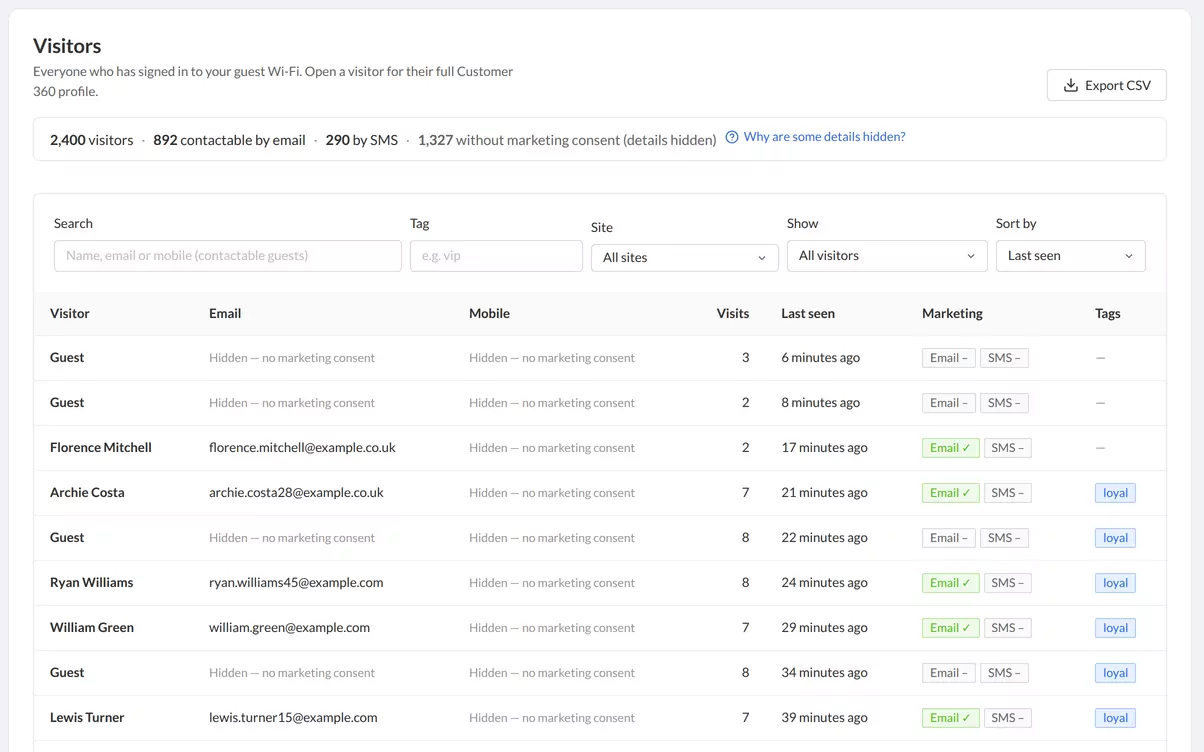Screen dimensions: 1204x752
Task: Click the question mark help icon
Action: (732, 137)
